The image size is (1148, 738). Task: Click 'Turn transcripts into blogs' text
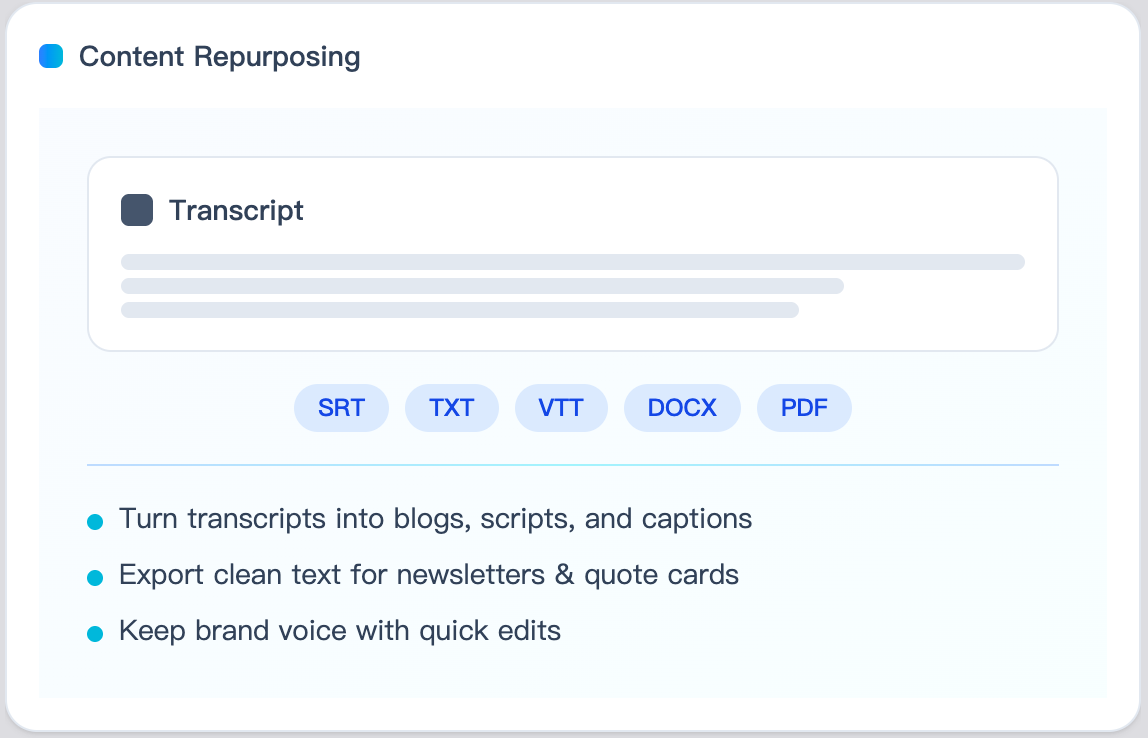click(x=435, y=519)
